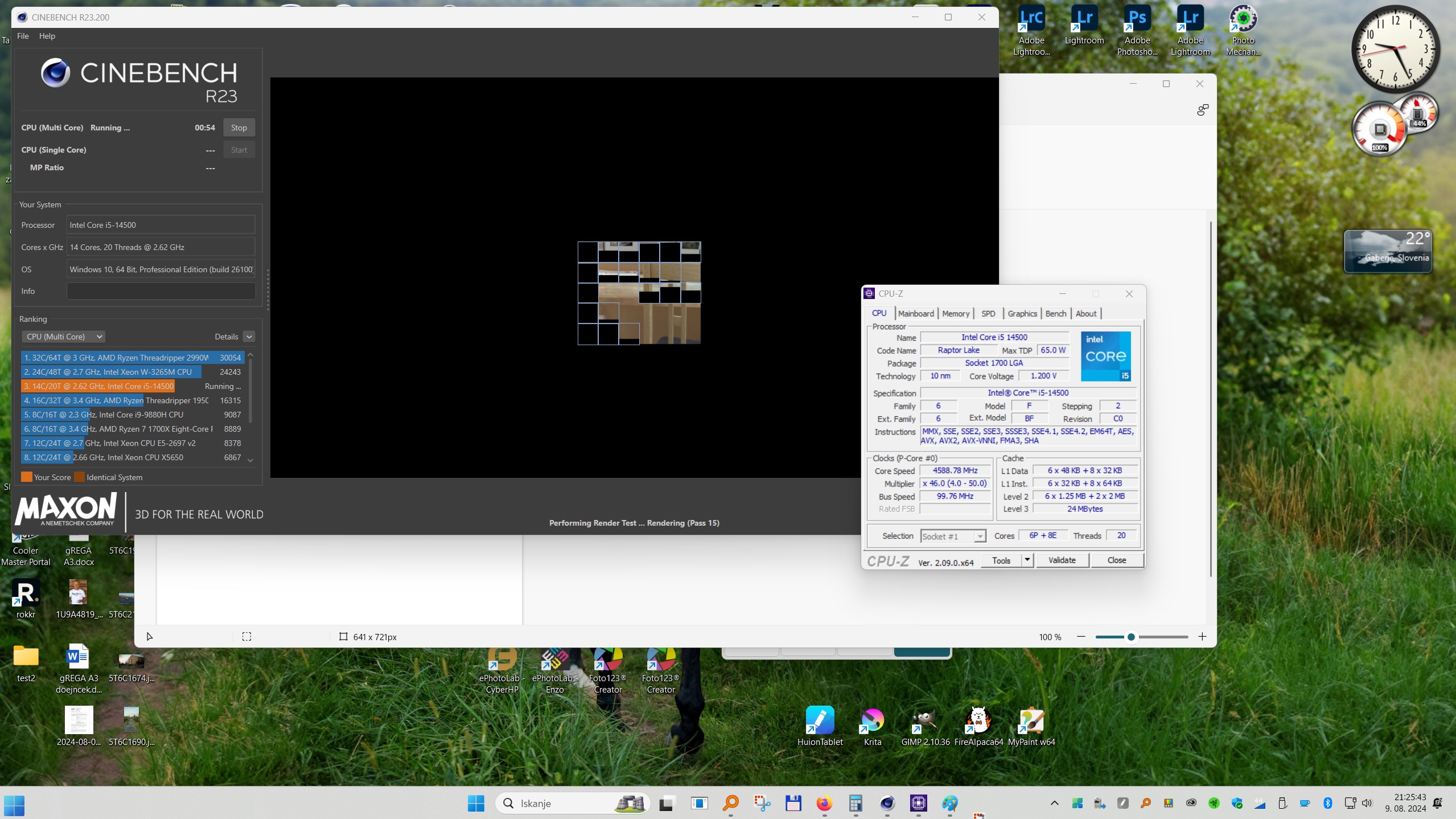The image size is (1456, 819).
Task: Expand the ranking Details dropdown arrow
Action: point(249,337)
